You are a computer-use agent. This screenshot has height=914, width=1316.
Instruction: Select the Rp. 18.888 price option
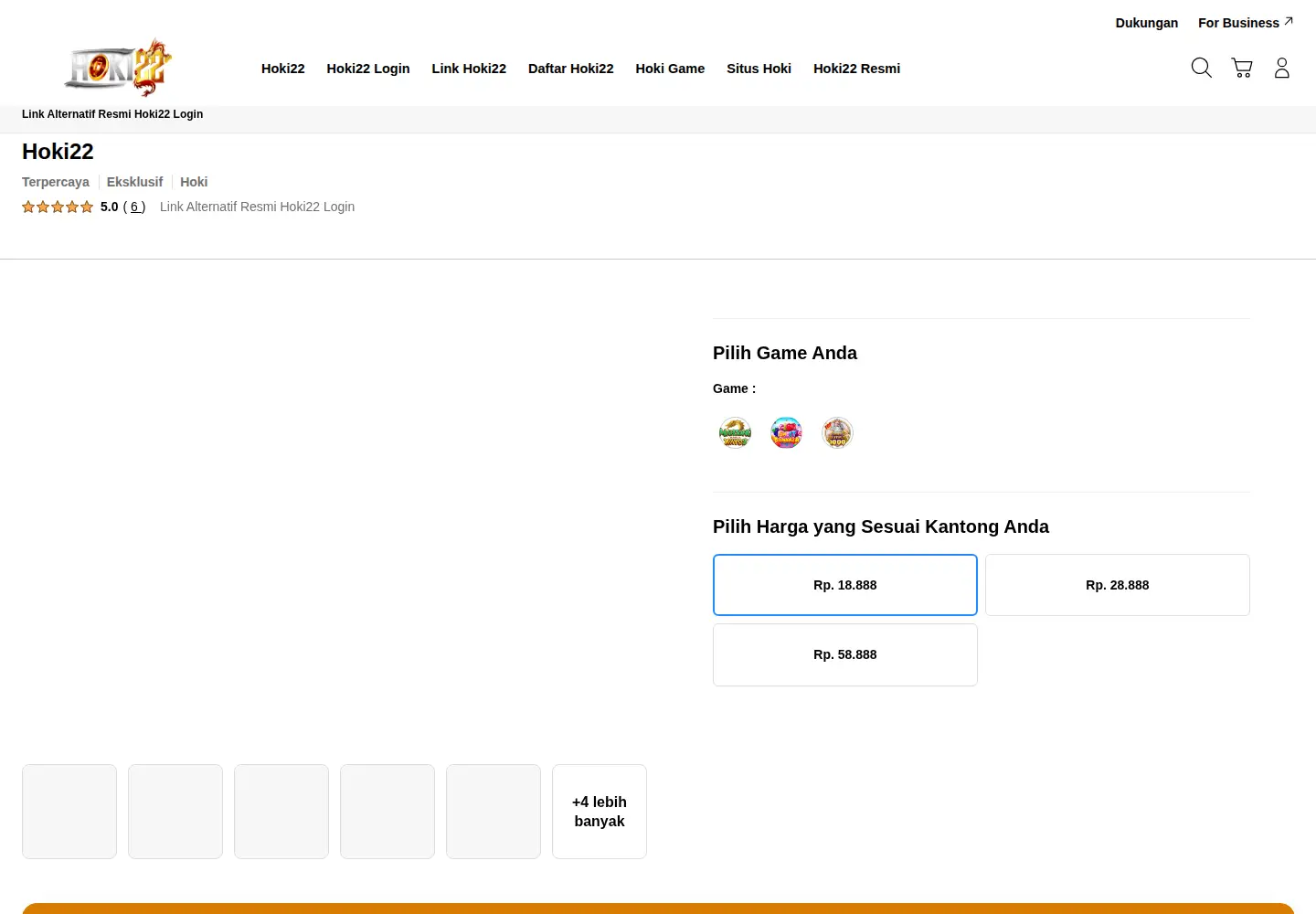pyautogui.click(x=845, y=585)
